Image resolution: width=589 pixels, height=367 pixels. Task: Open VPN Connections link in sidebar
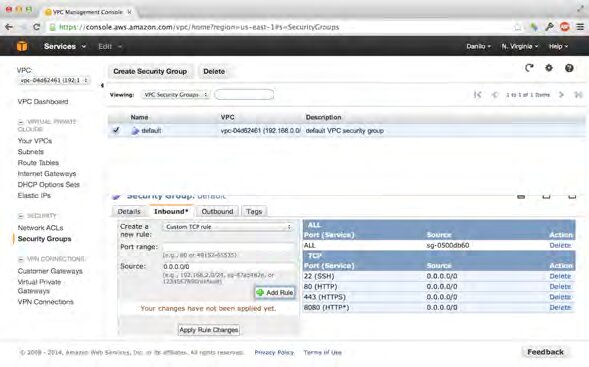click(x=45, y=302)
